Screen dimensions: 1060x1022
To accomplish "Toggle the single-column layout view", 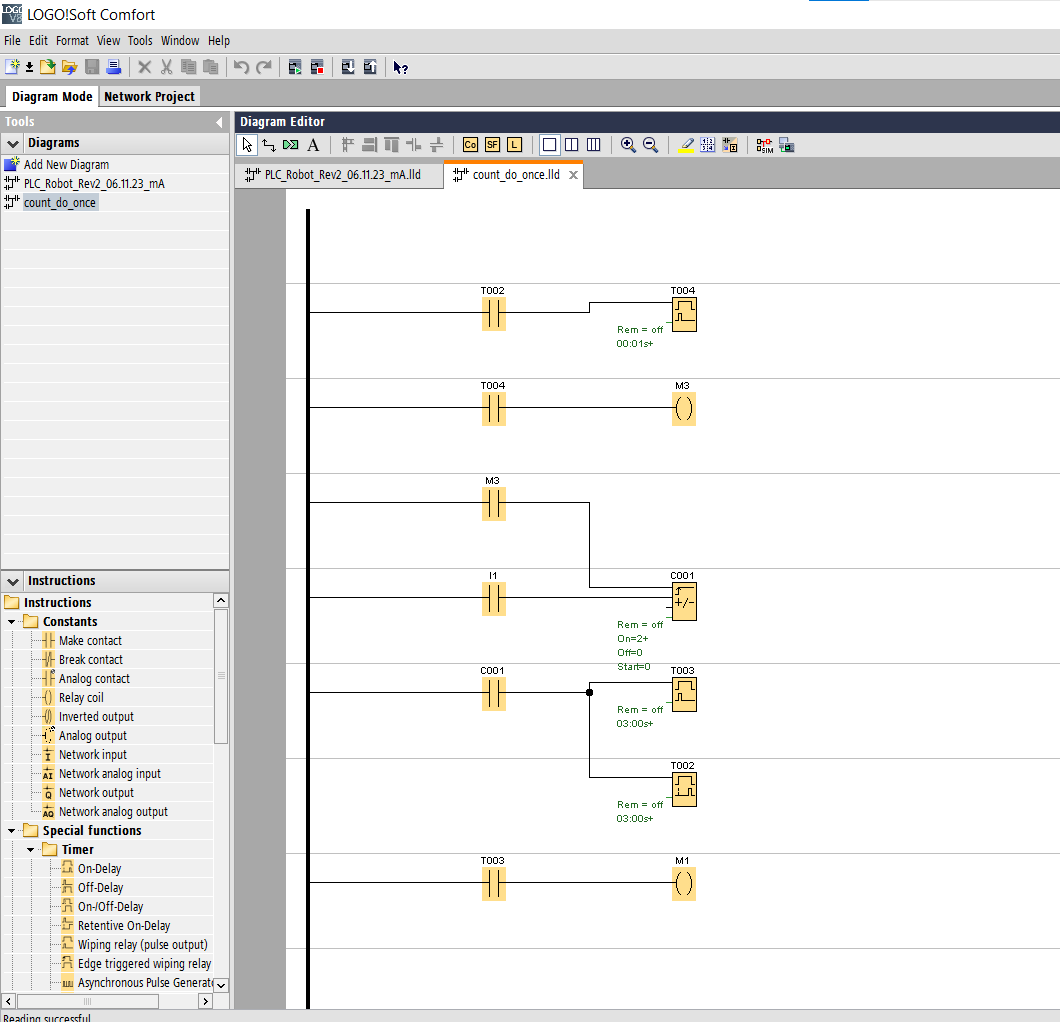I will 548,145.
